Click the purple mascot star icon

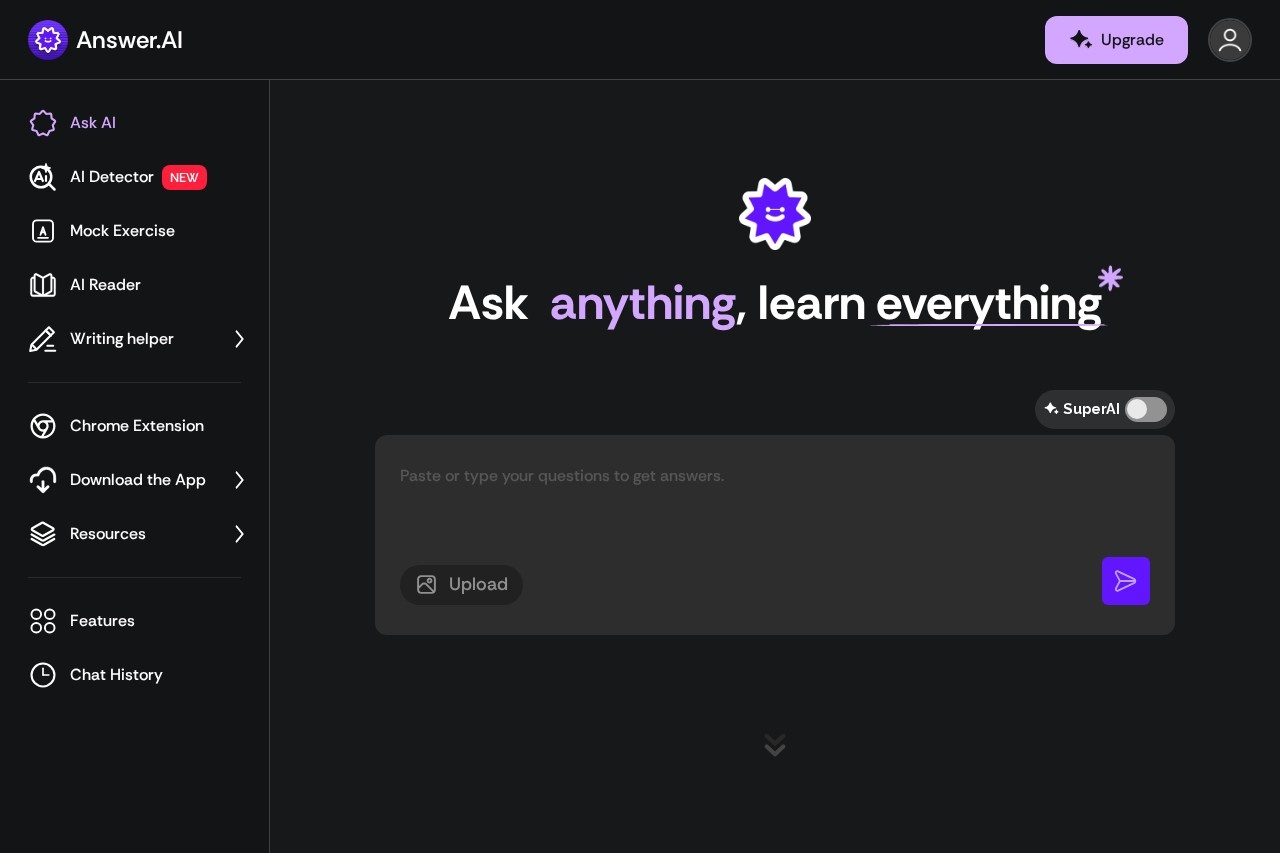pos(775,214)
